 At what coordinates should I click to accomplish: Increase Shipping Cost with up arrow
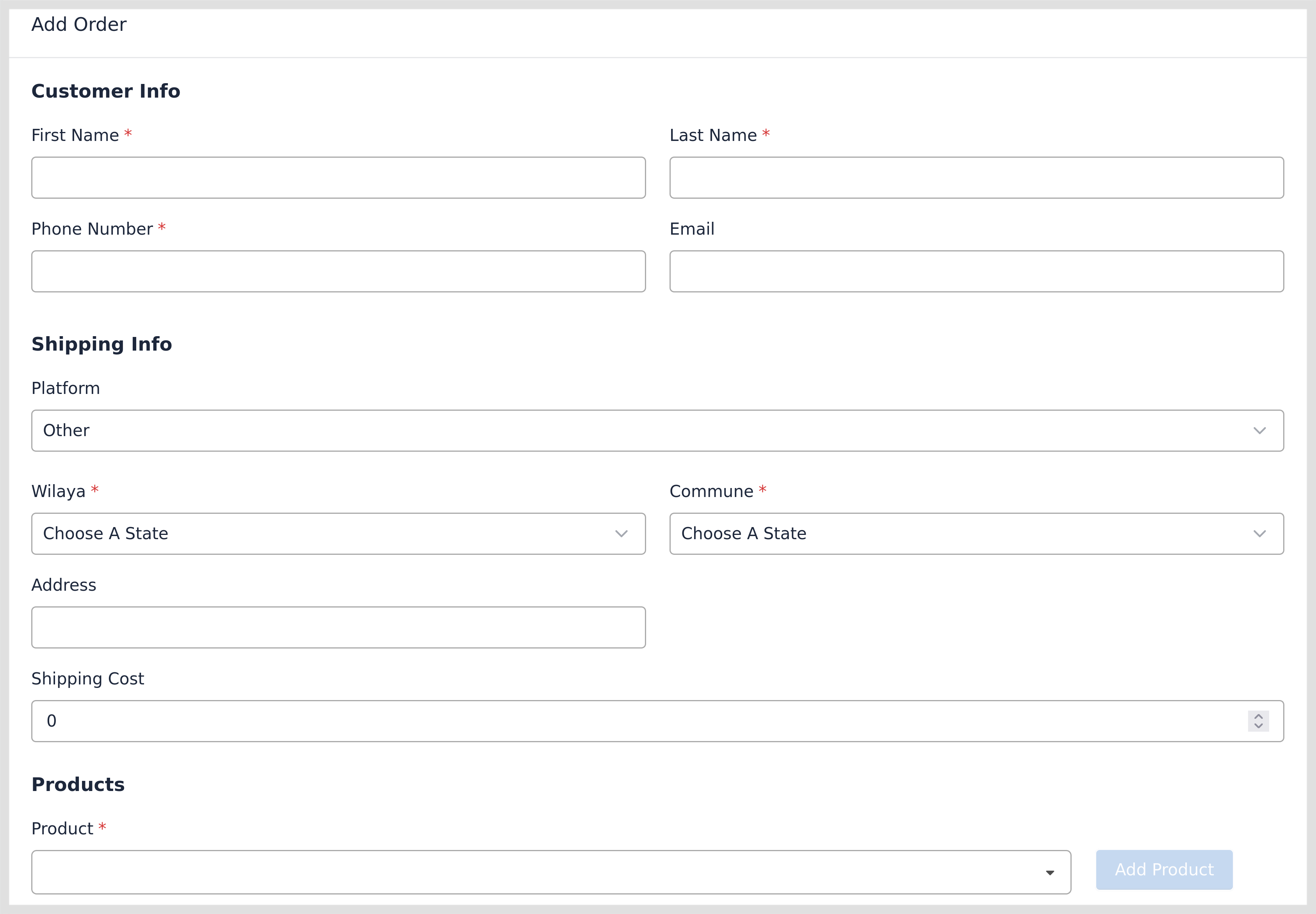pyautogui.click(x=1258, y=716)
